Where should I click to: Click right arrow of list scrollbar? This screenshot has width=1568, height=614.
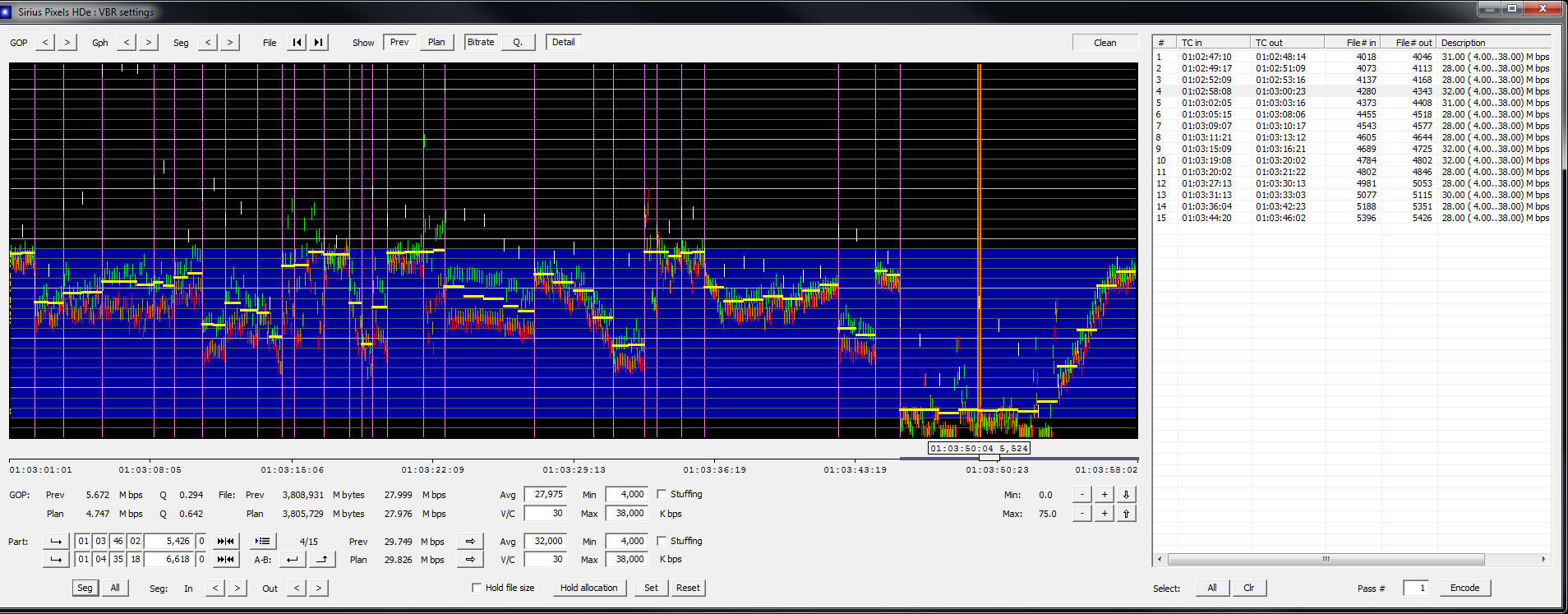pyautogui.click(x=1543, y=559)
